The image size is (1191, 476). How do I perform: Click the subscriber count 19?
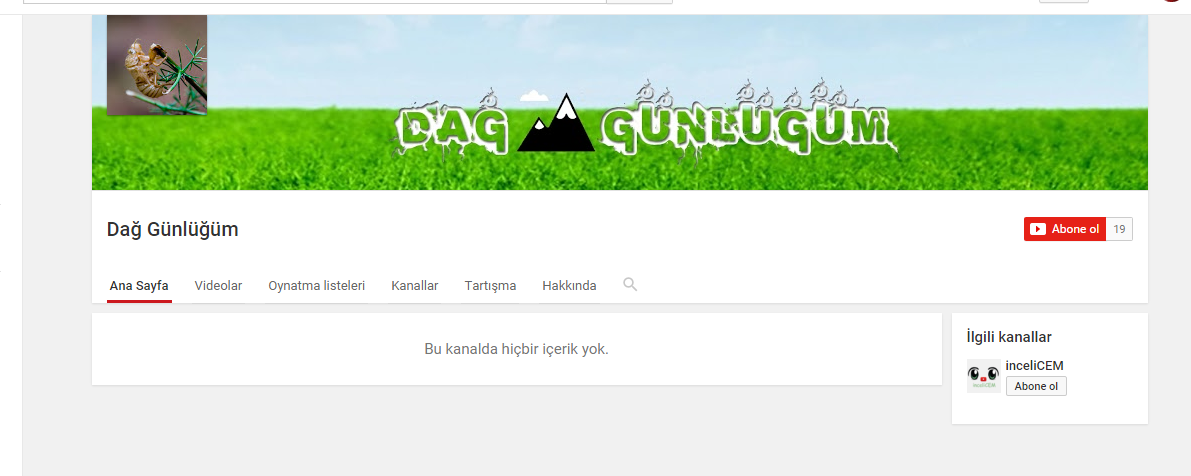[x=1119, y=229]
